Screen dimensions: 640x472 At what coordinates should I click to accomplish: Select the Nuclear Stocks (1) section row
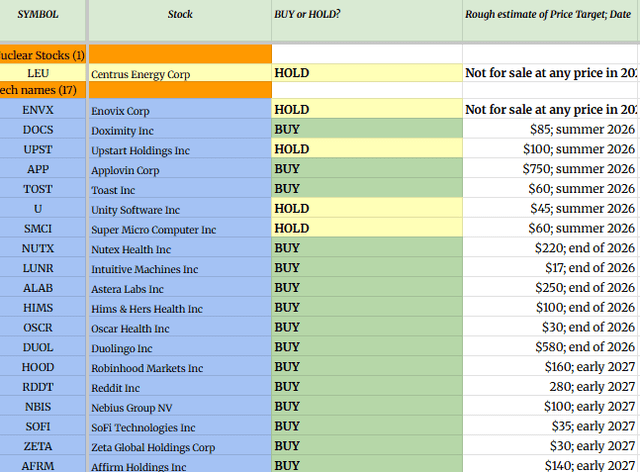pos(42,55)
